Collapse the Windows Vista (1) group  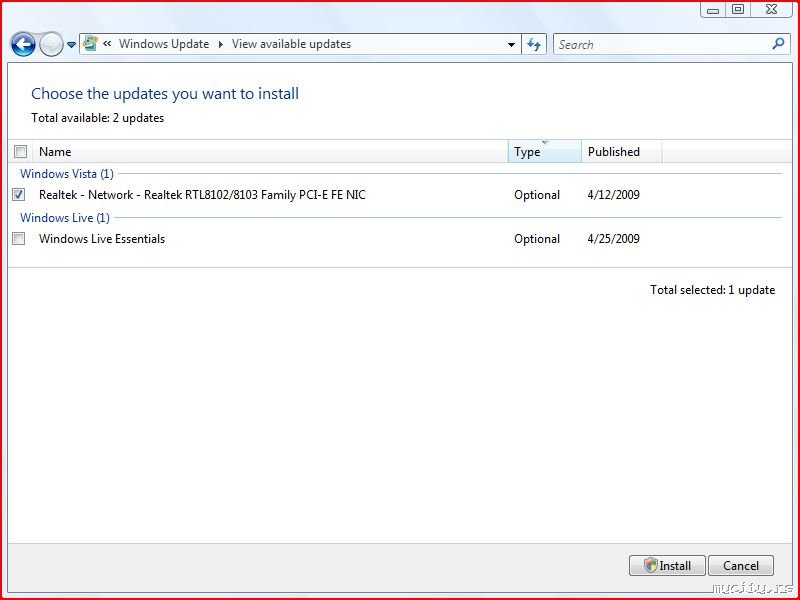tap(67, 173)
